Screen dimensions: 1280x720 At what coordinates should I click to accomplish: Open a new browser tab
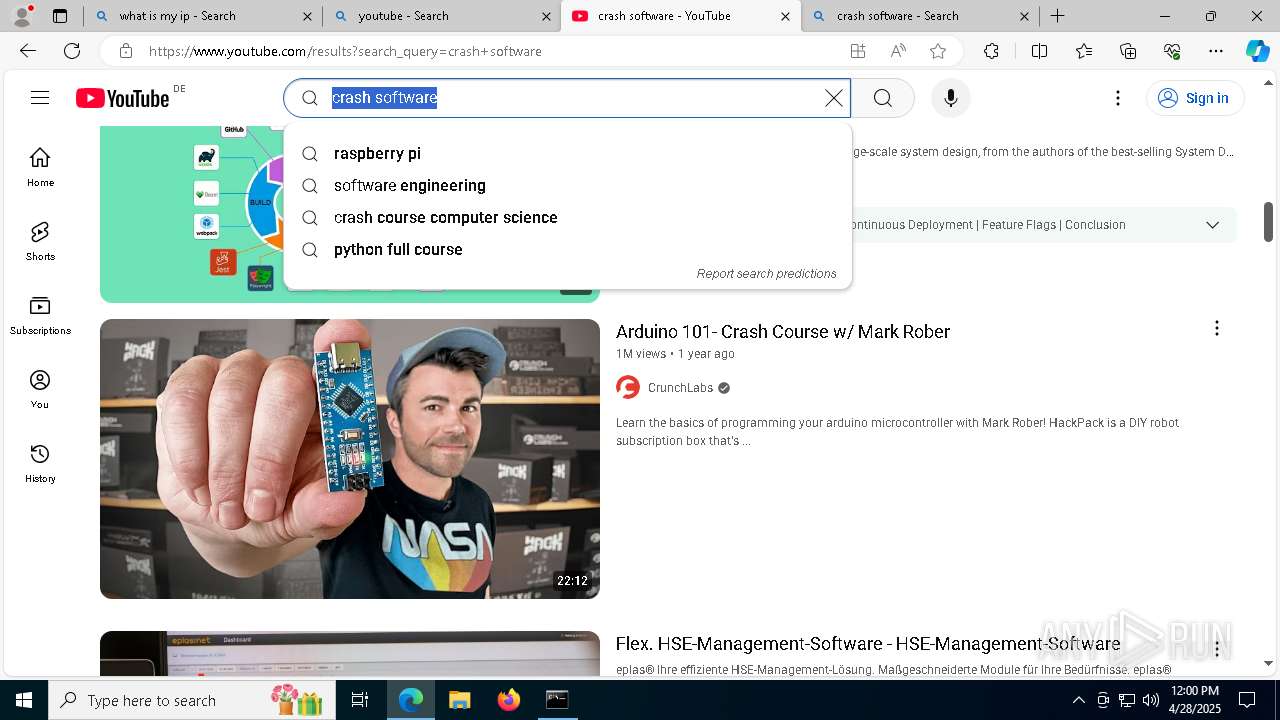[1057, 16]
